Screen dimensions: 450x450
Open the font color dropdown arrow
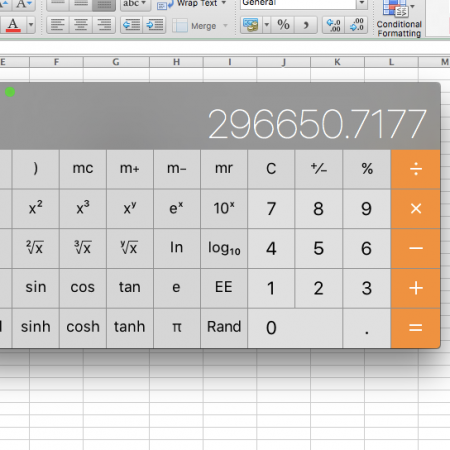31,25
